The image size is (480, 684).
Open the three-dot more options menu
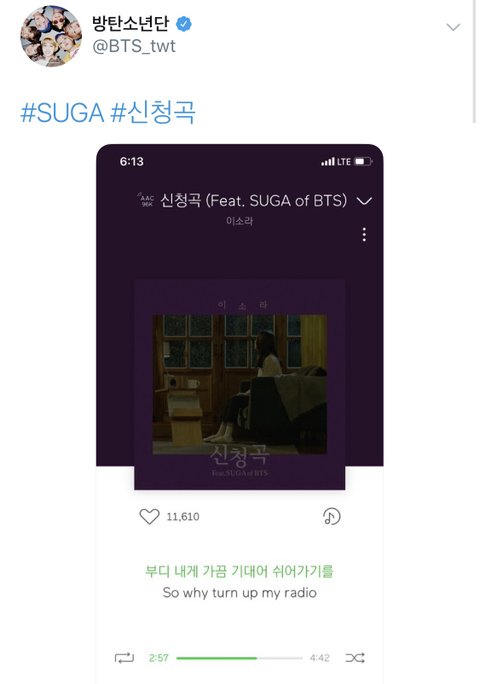pos(364,235)
